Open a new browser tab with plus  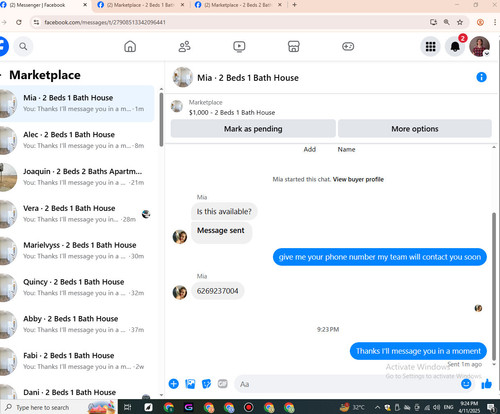pyautogui.click(x=294, y=5)
